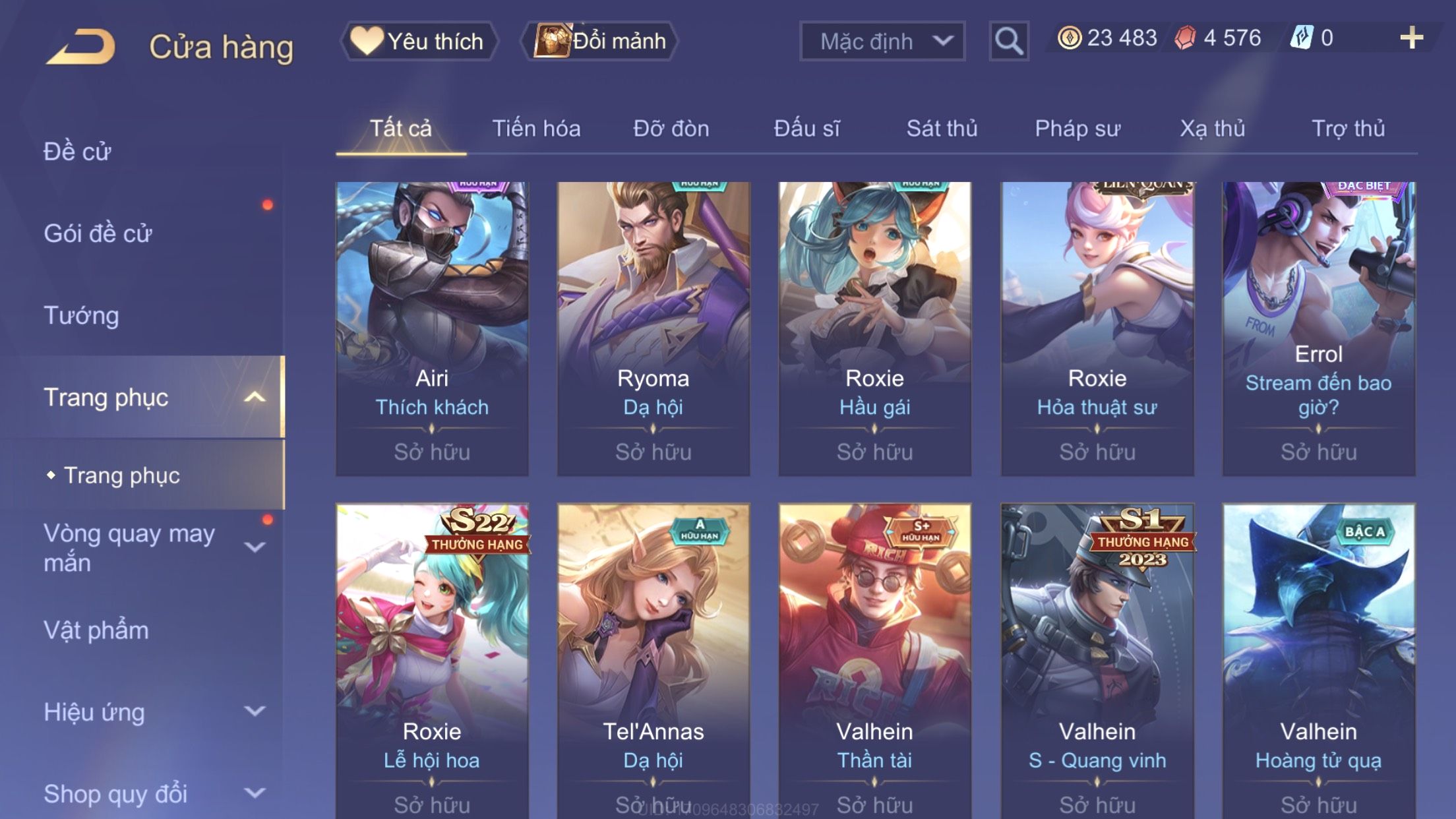
Task: Collapse the Trang phục sidebar section
Action: [255, 397]
